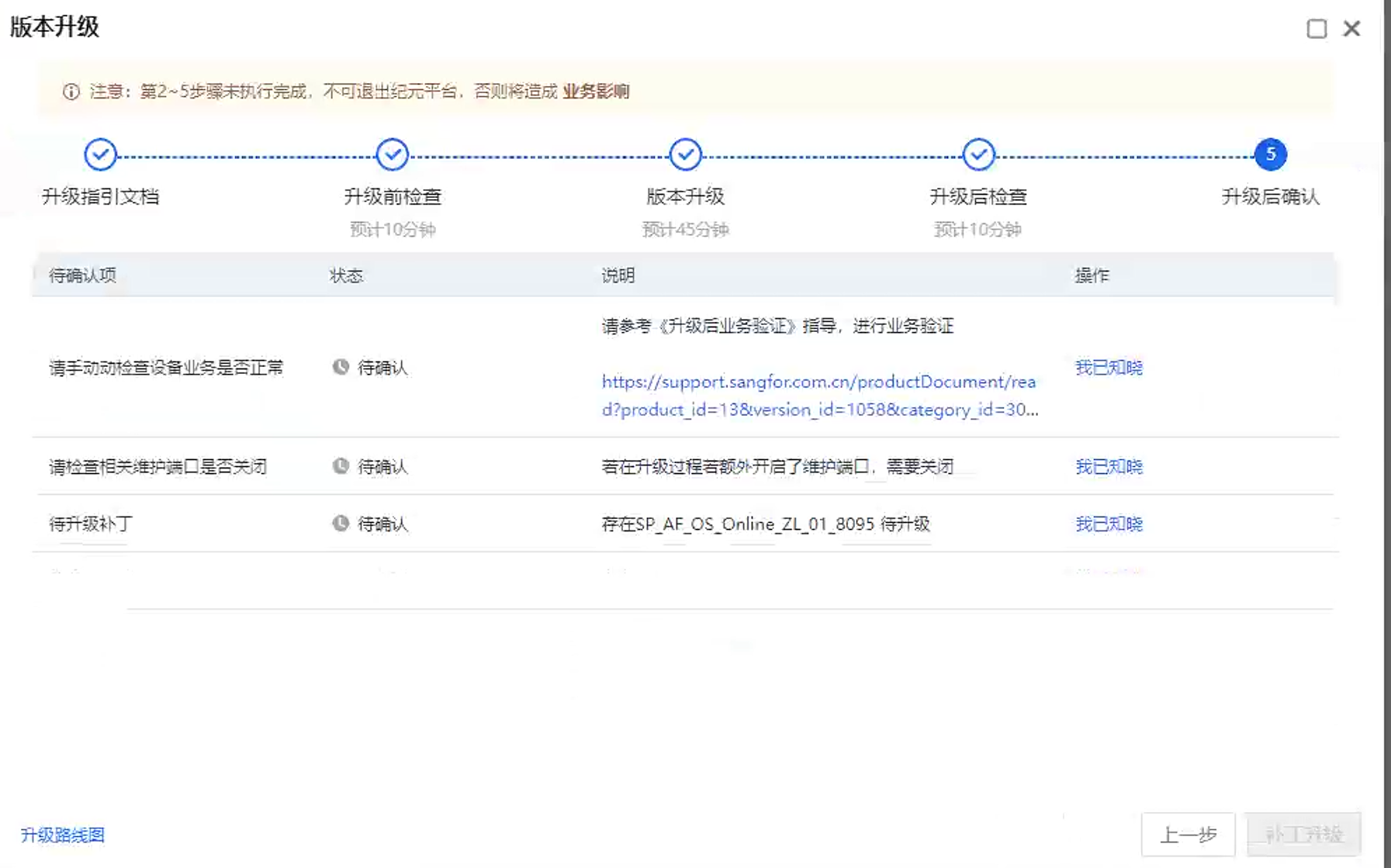
Task: Click the step 5 升级后确认 circle
Action: pos(1270,154)
